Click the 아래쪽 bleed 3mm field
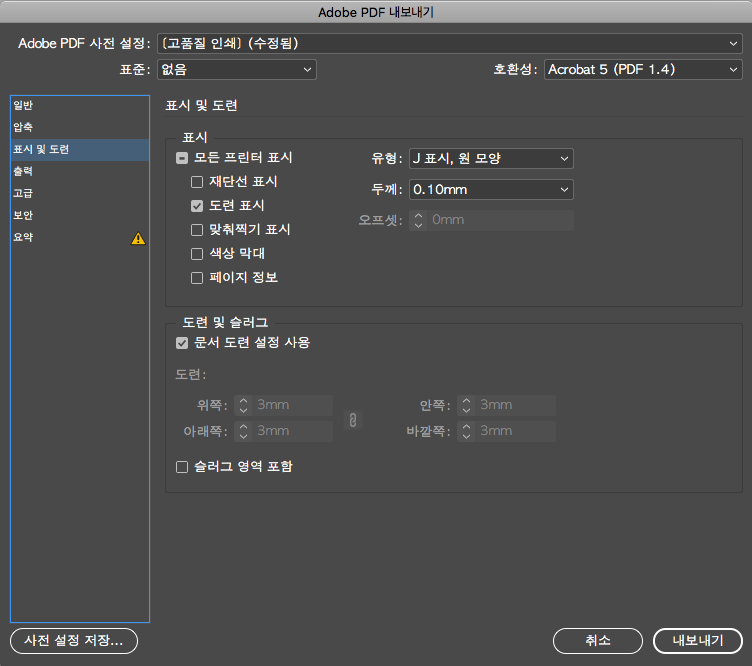Screen dimensions: 752x666 pos(293,431)
